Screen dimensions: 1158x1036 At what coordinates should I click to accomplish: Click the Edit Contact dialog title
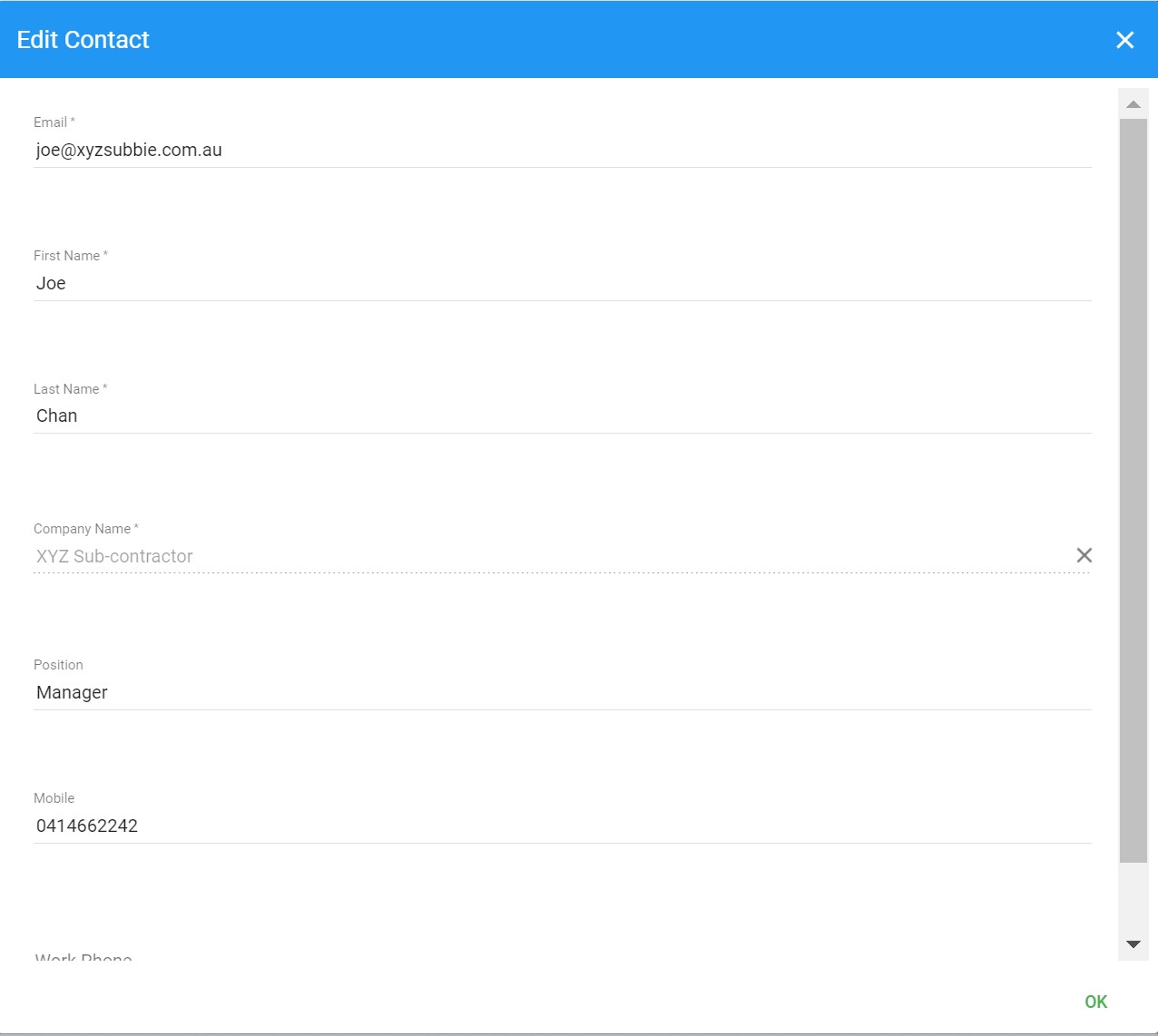click(83, 40)
